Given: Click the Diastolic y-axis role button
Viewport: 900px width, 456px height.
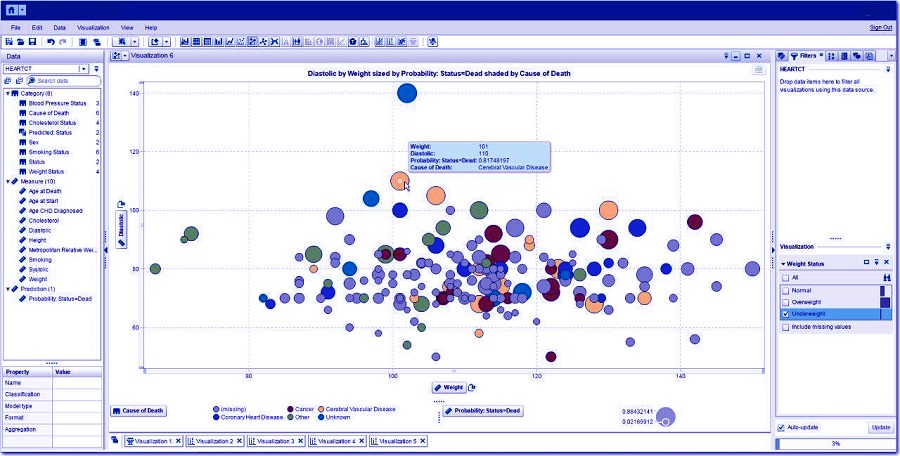Looking at the screenshot, I should pyautogui.click(x=121, y=230).
